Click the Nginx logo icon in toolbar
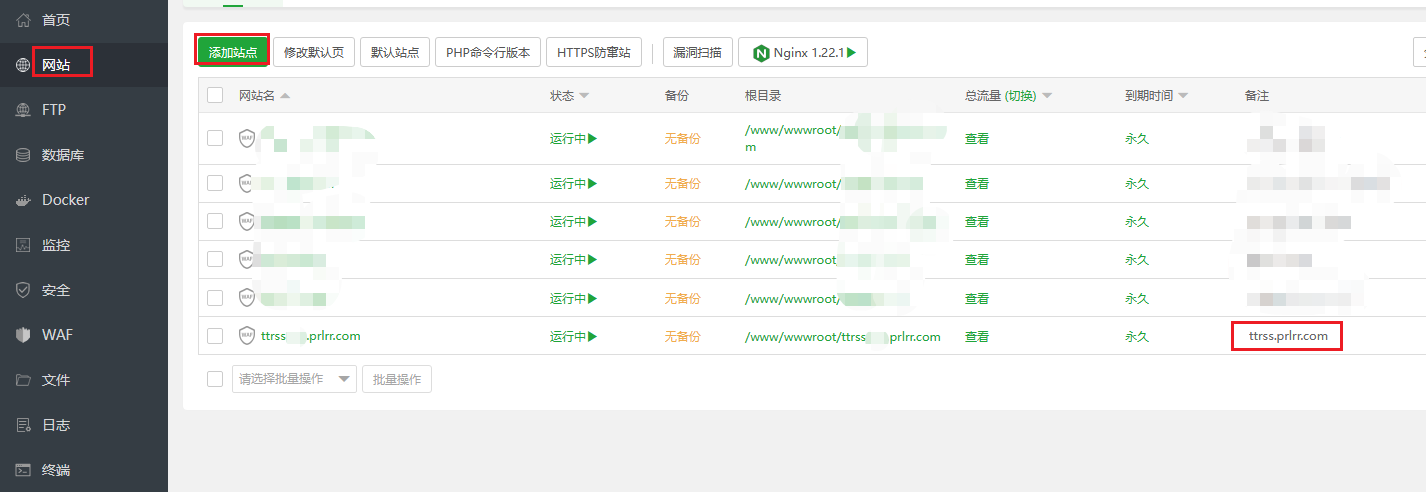The height and width of the screenshot is (492, 1426). pyautogui.click(x=761, y=53)
